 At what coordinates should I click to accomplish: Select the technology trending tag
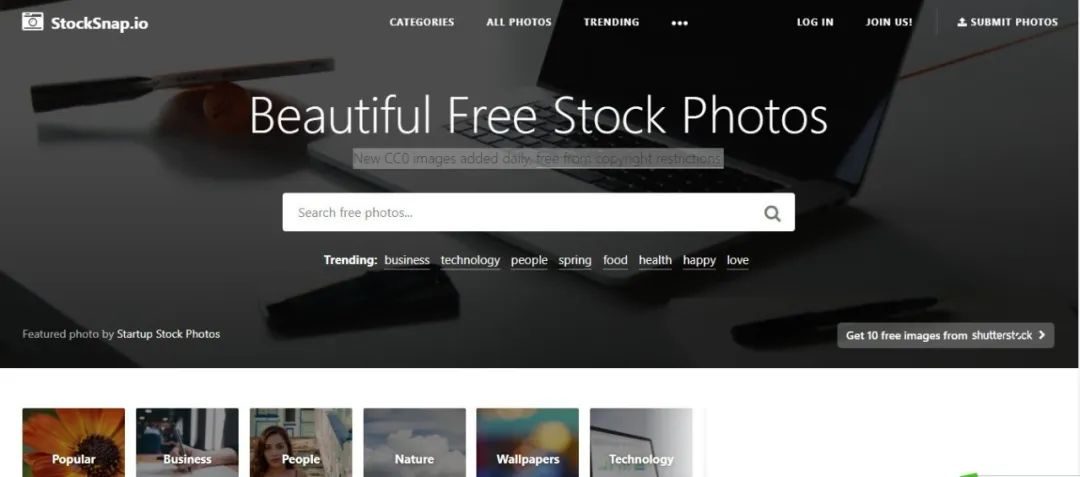[x=470, y=260]
